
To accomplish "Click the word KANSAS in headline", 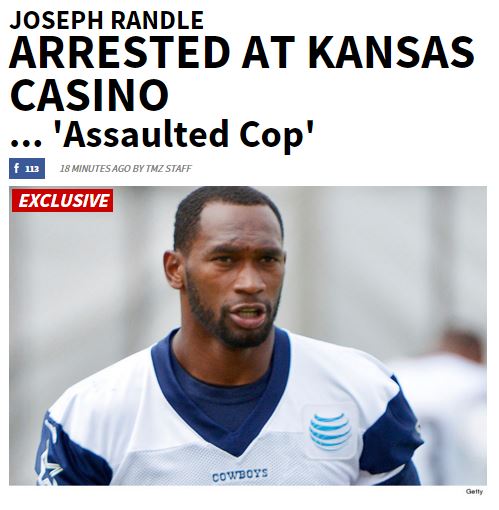I will coord(391,53).
